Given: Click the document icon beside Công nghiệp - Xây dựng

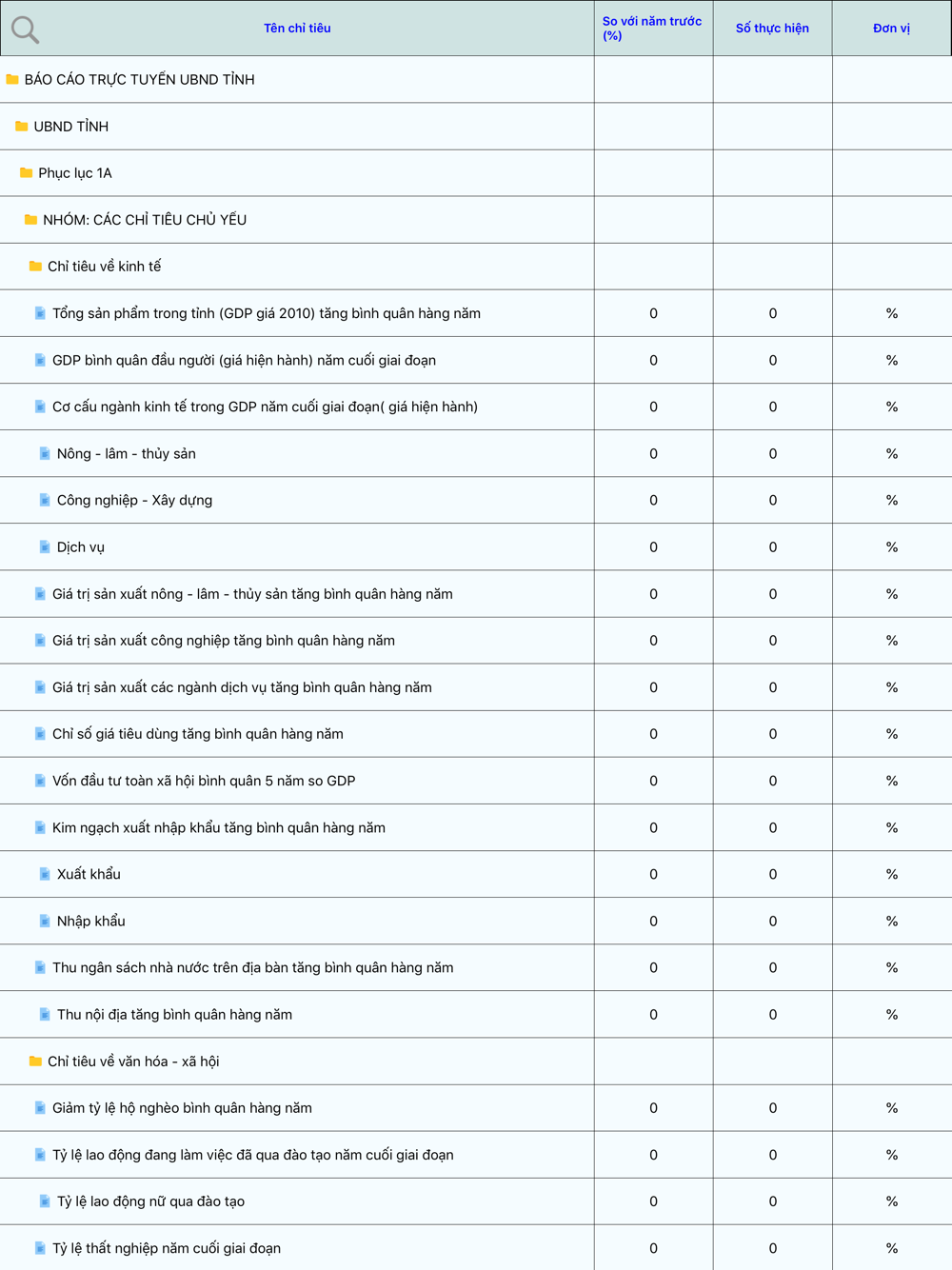Looking at the screenshot, I should (44, 500).
